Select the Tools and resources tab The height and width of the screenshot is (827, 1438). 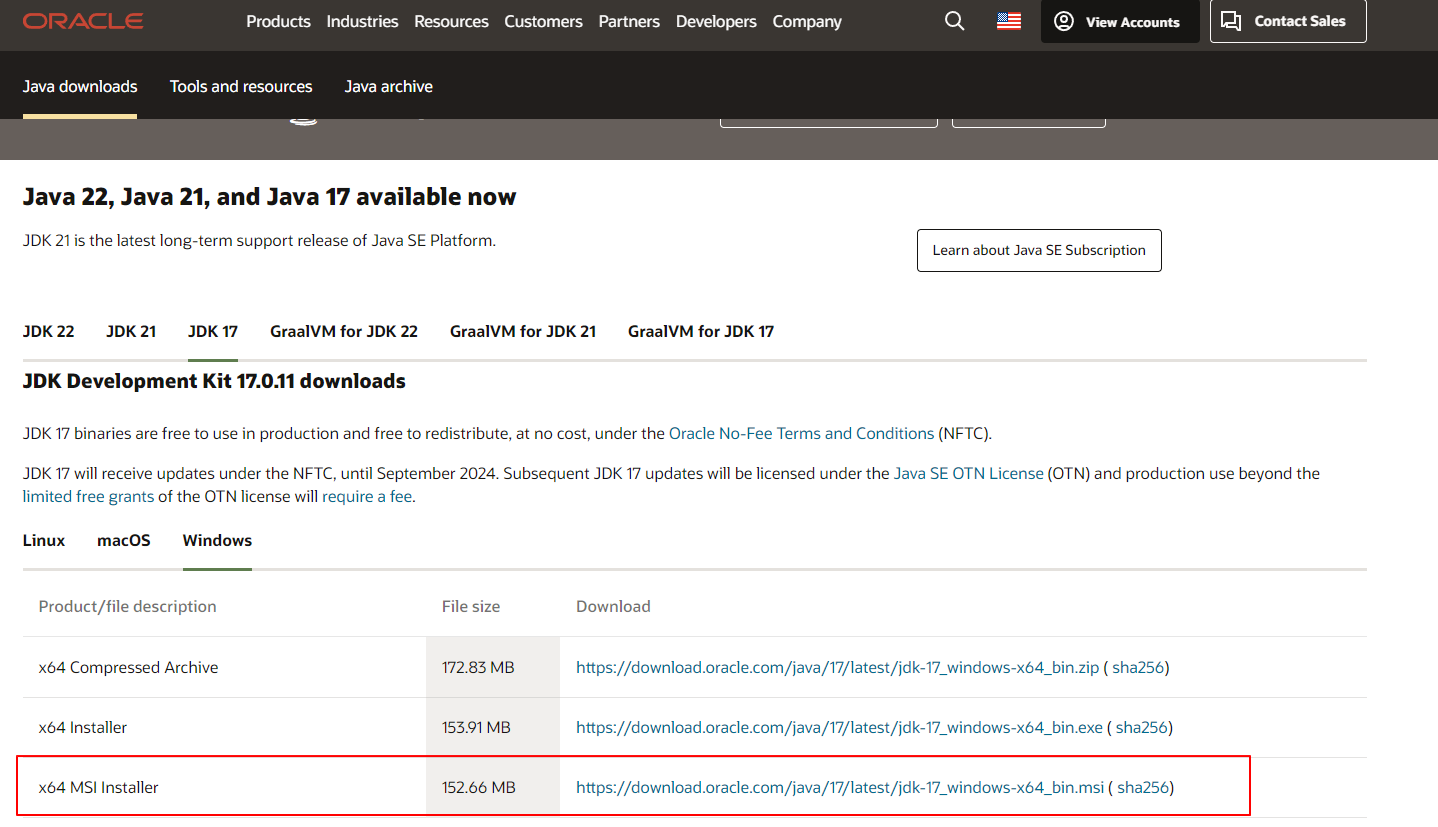(x=241, y=87)
